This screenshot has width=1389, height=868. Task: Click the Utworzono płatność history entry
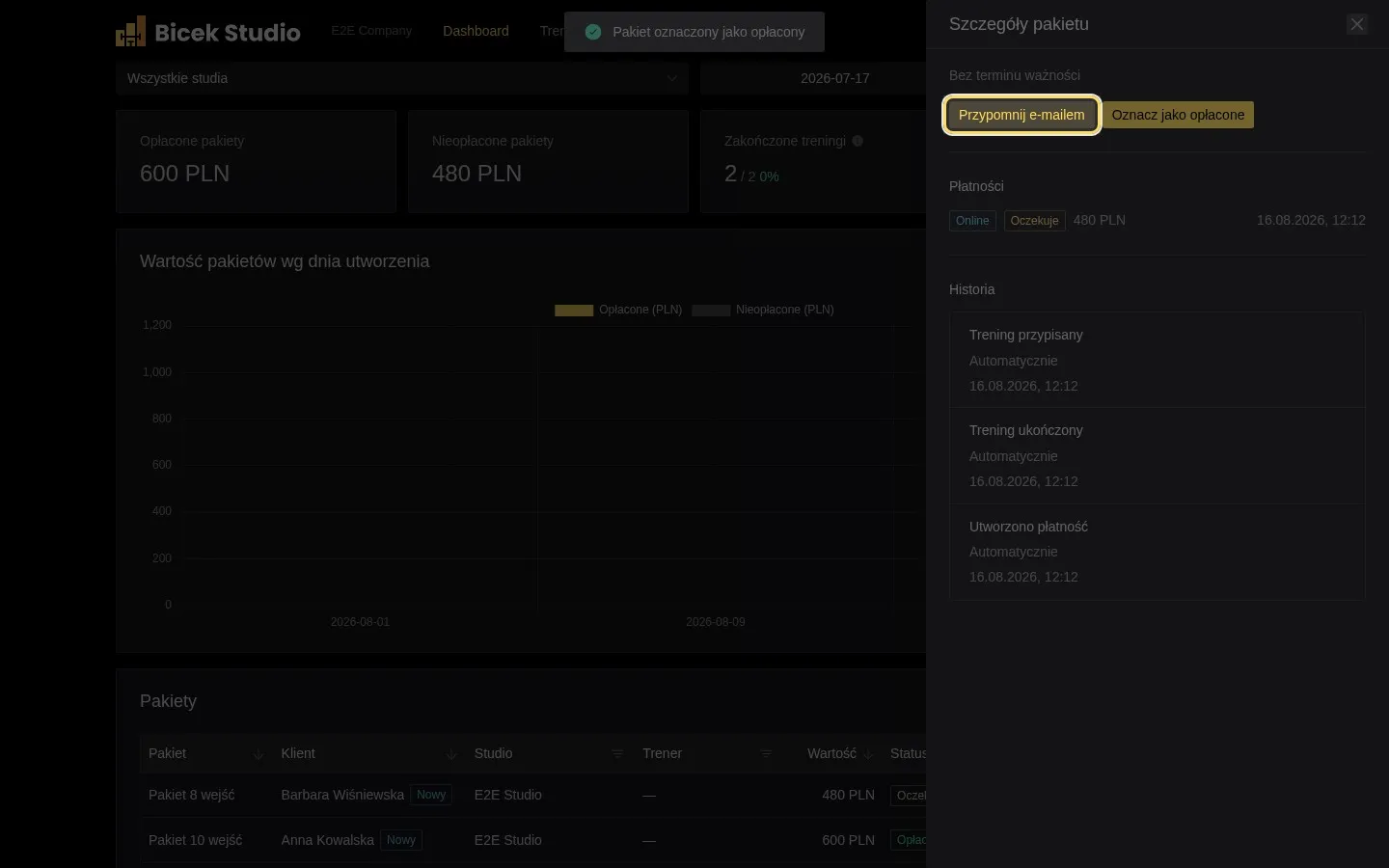1157,552
